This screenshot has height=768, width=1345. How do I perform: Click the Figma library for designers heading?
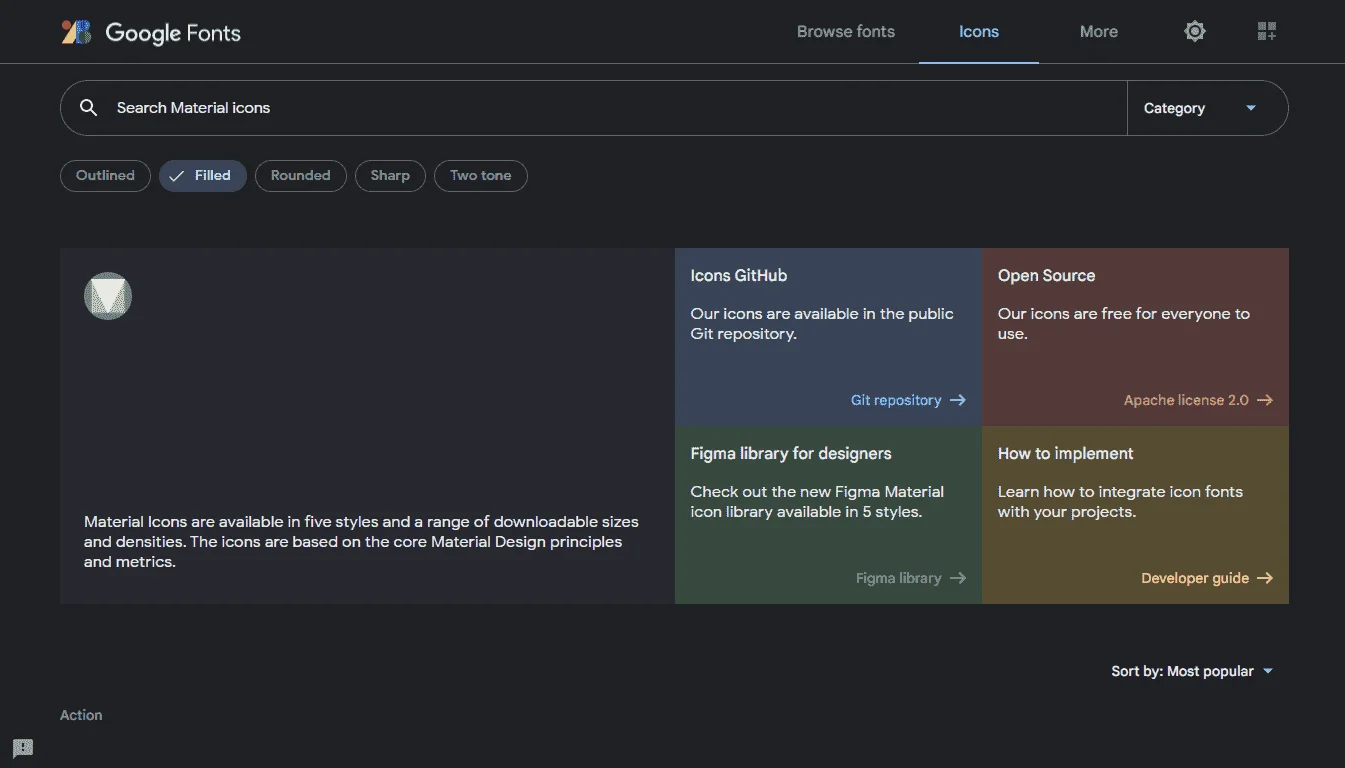(791, 454)
